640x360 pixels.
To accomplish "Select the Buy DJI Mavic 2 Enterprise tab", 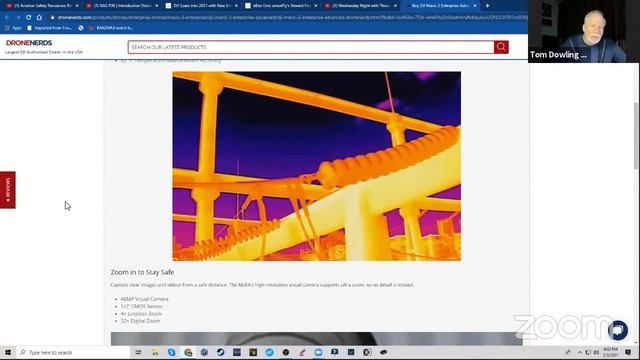I will tap(440, 6).
